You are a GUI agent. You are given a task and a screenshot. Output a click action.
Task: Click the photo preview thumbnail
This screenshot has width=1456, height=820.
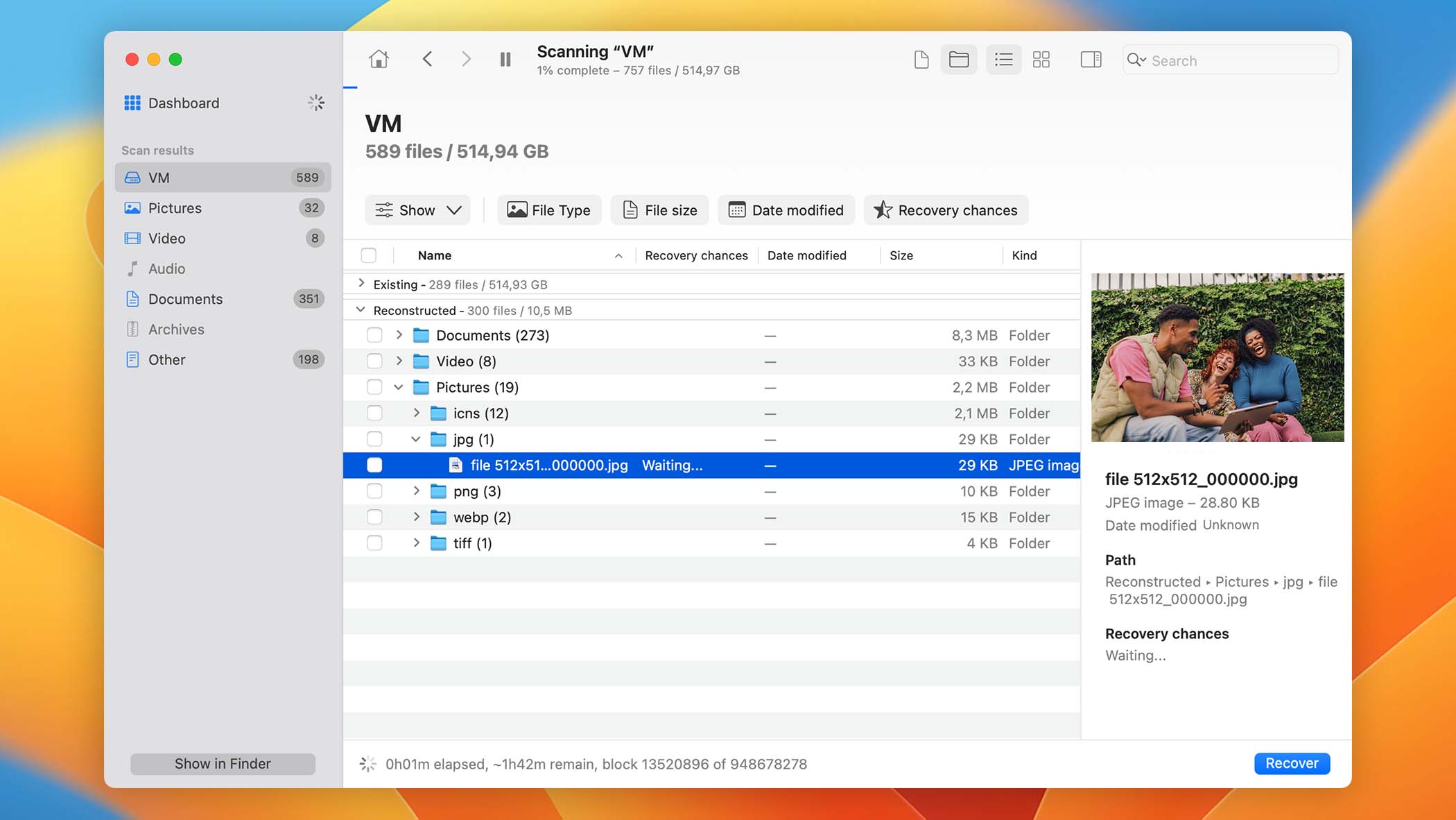(x=1217, y=357)
